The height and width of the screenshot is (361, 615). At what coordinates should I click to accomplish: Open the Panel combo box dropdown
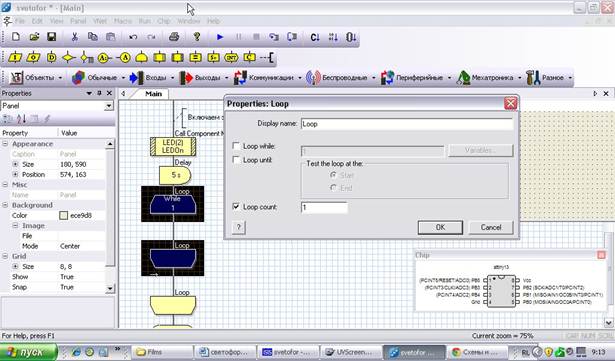tap(109, 106)
